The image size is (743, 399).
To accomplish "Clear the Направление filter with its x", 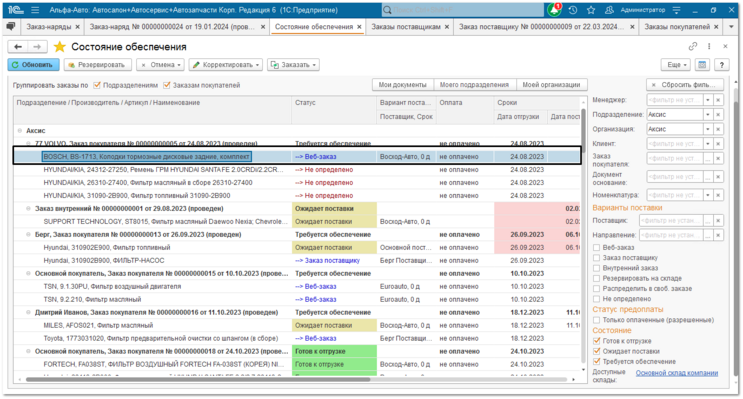I will point(718,235).
